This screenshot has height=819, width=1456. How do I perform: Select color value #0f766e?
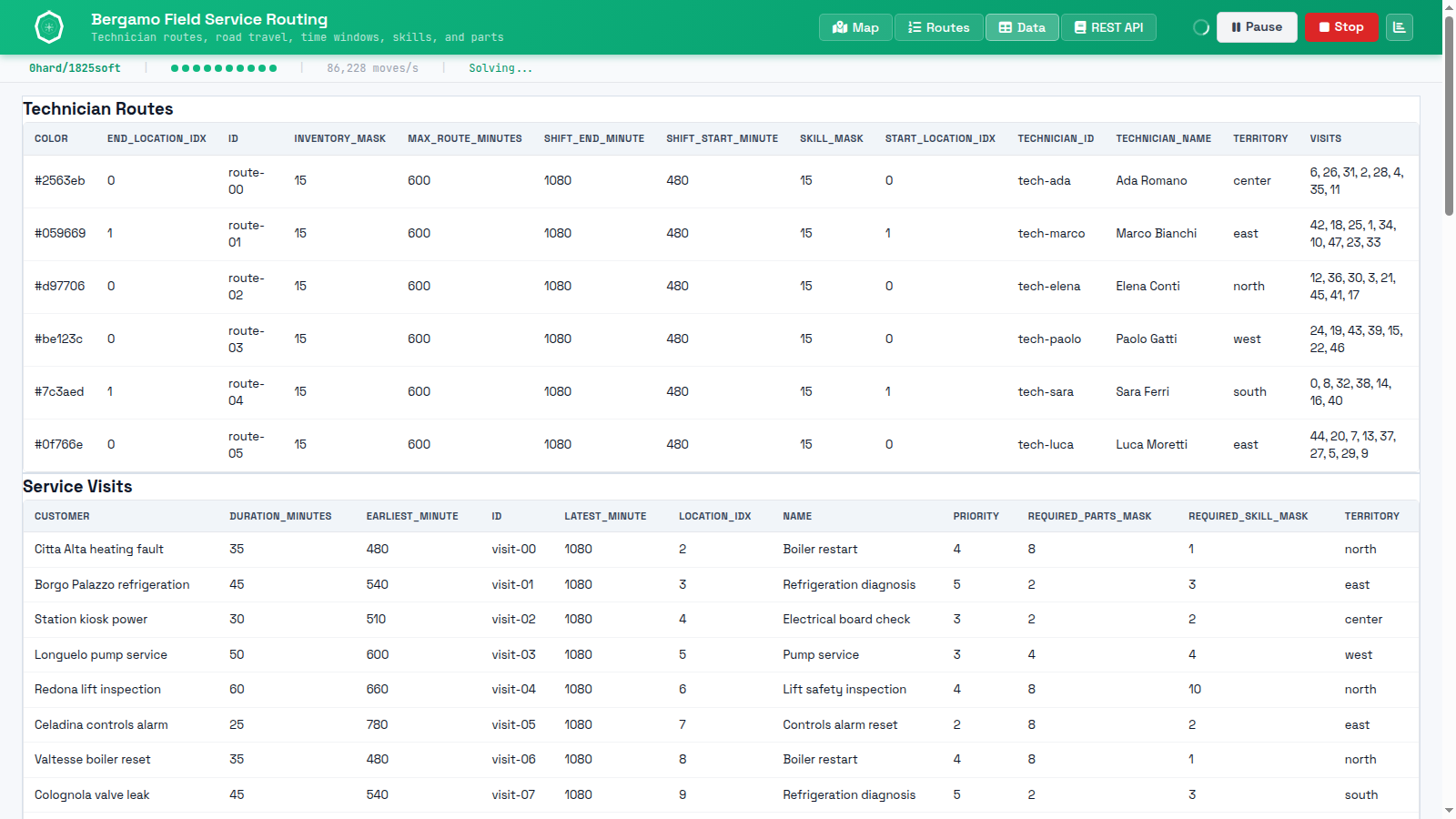pos(59,445)
